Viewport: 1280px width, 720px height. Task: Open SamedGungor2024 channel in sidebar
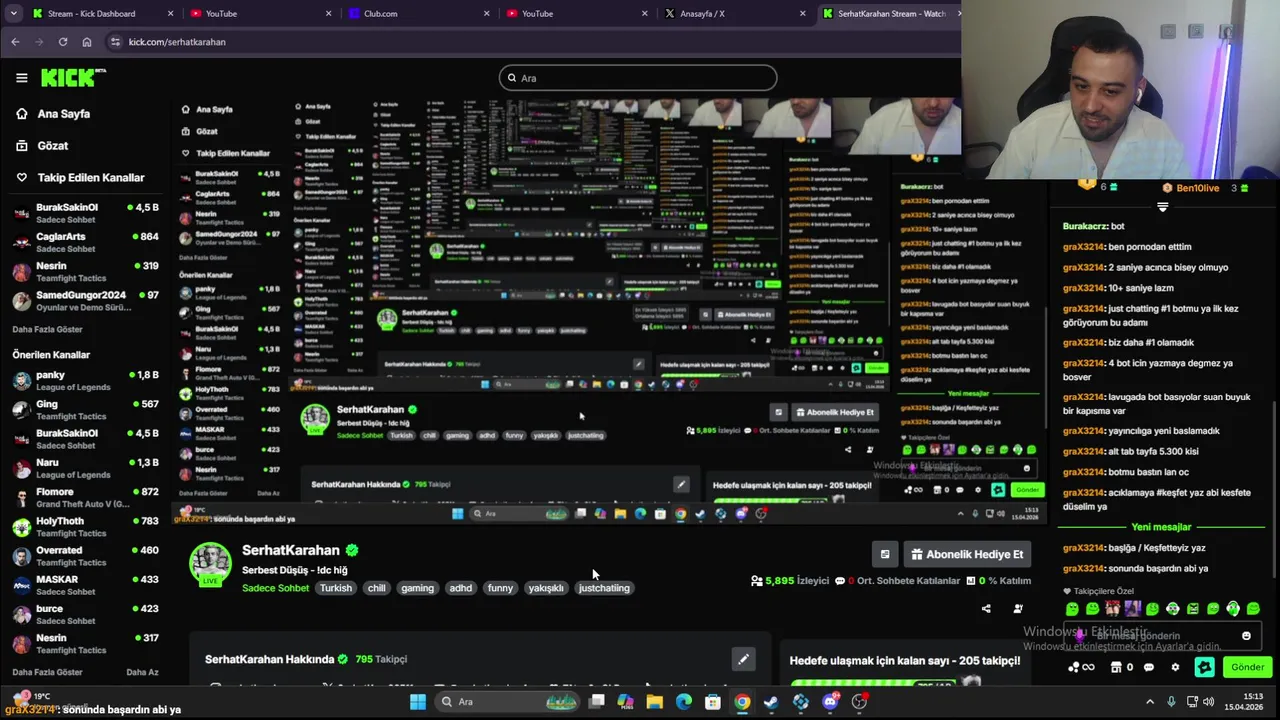(84, 301)
